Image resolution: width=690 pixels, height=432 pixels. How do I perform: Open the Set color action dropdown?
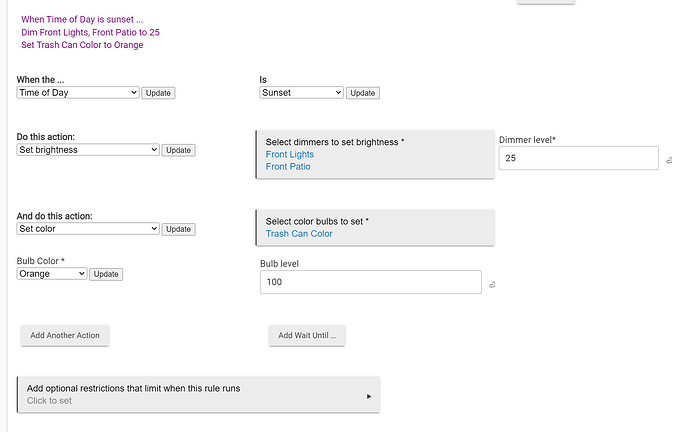(x=88, y=228)
